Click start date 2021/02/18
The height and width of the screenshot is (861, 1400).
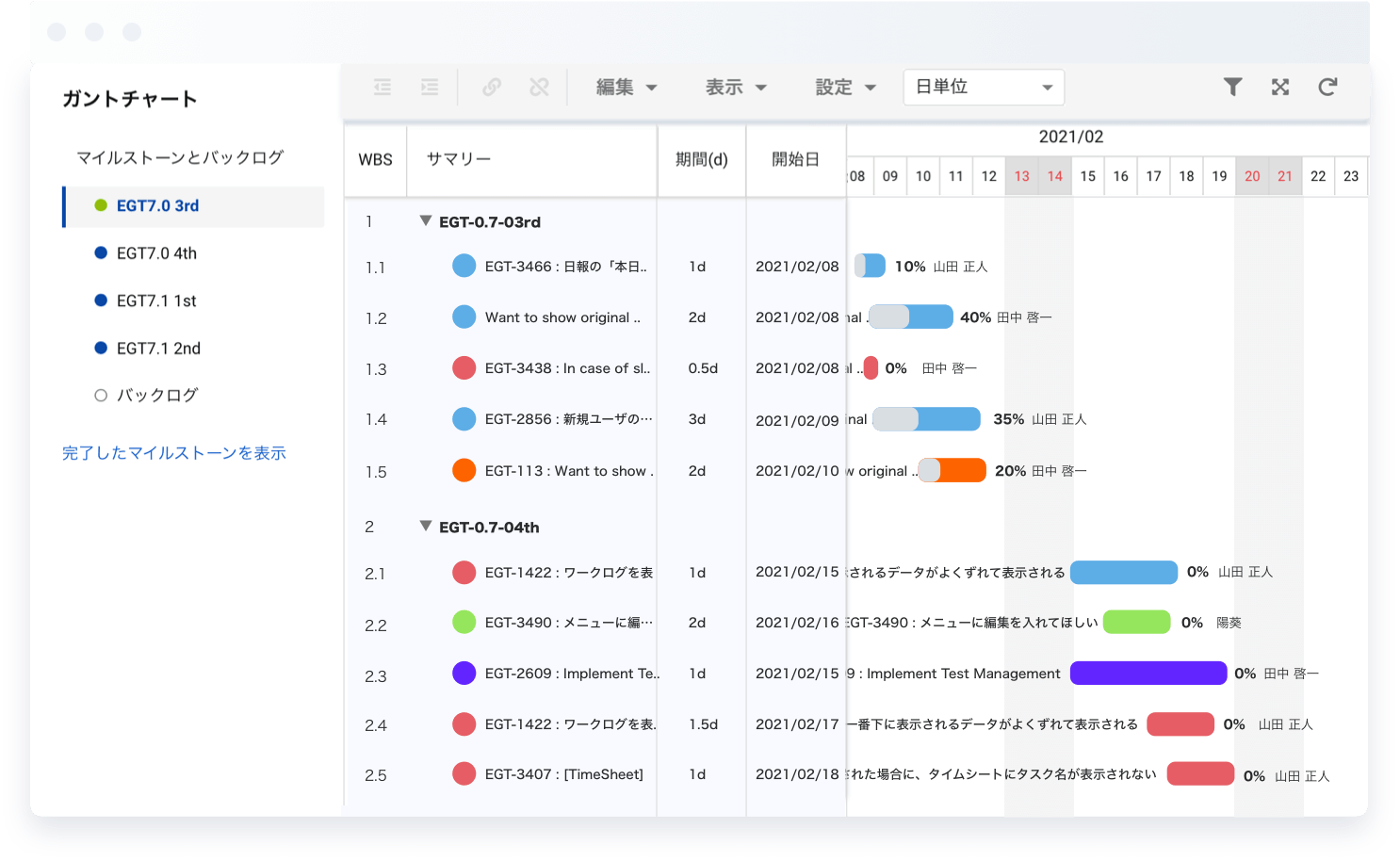point(797,774)
